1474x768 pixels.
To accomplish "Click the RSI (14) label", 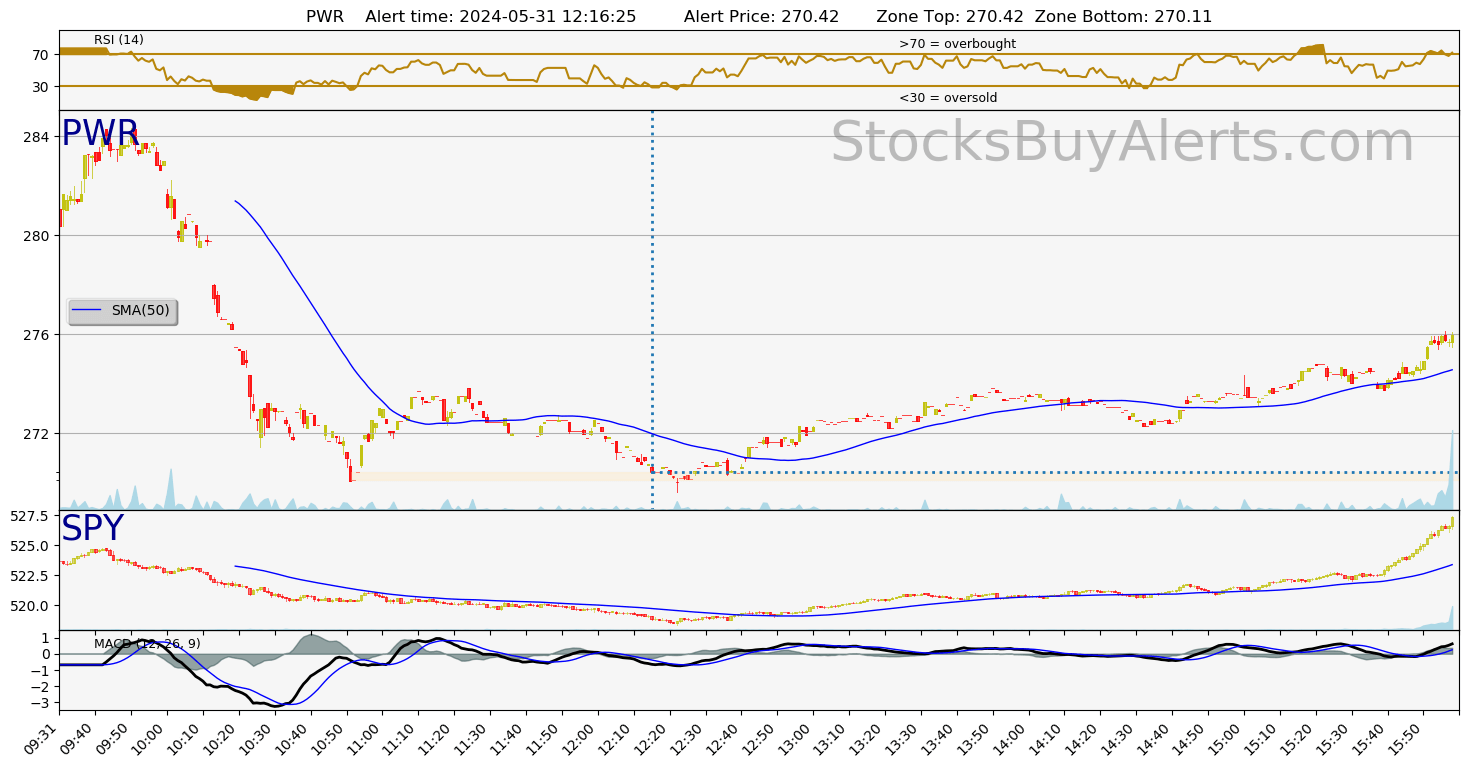I will (119, 40).
